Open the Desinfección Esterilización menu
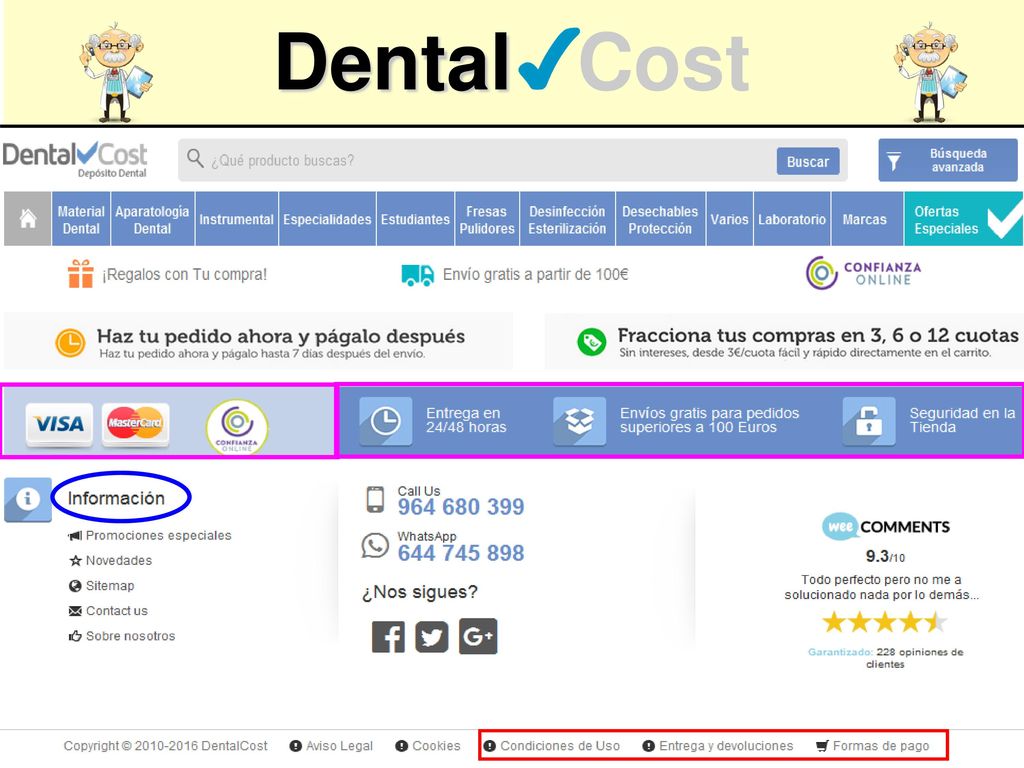The width and height of the screenshot is (1024, 768). click(x=567, y=219)
